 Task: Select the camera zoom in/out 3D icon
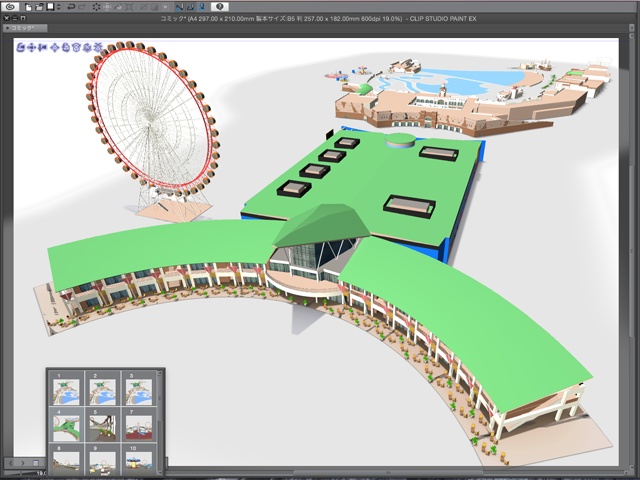click(x=42, y=47)
